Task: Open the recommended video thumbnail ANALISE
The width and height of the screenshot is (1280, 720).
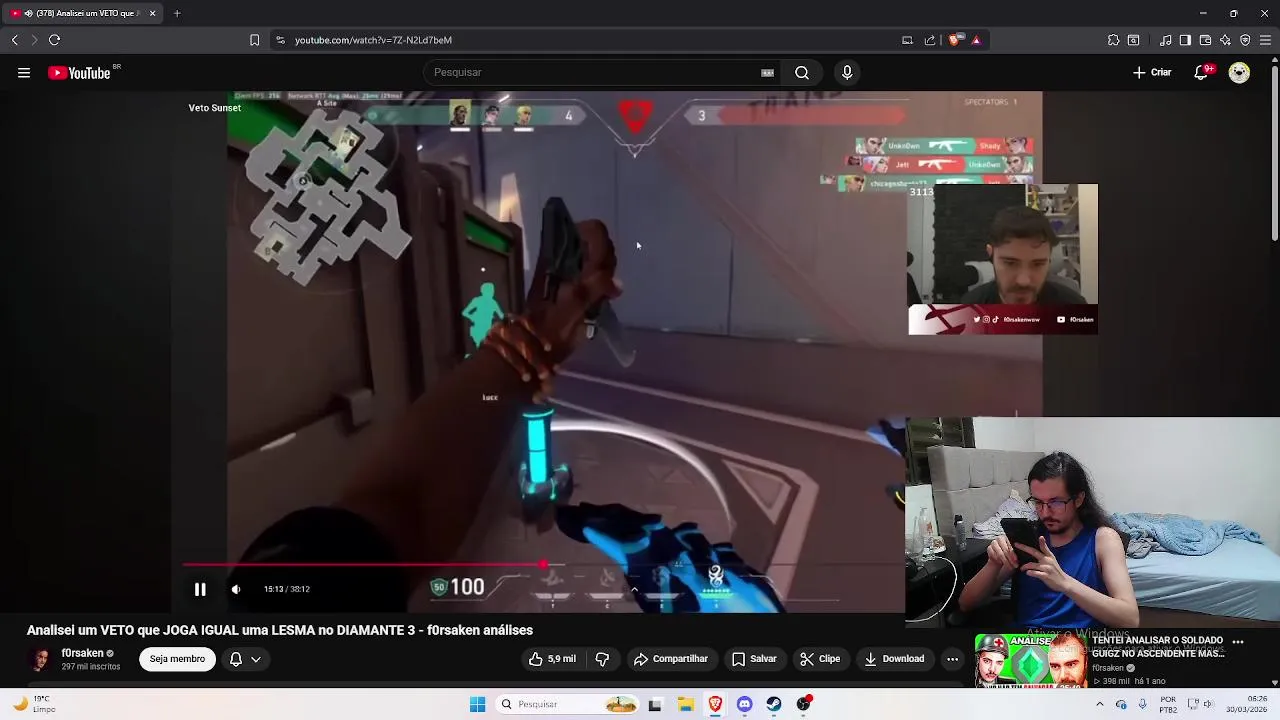Action: point(1030,660)
